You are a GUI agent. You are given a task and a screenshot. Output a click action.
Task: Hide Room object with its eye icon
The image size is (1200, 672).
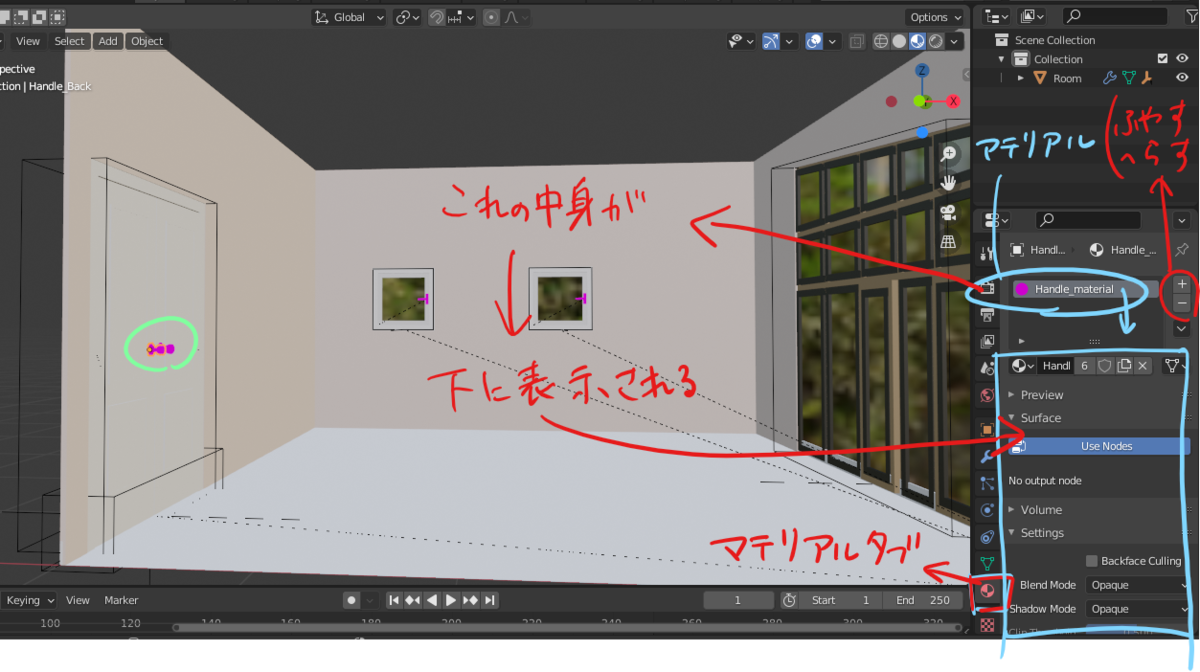click(x=1182, y=78)
